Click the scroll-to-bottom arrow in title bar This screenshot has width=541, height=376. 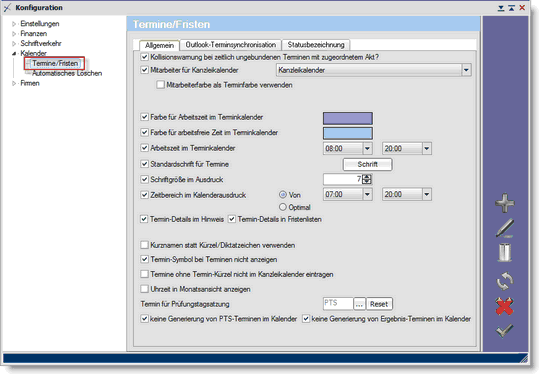(x=501, y=8)
